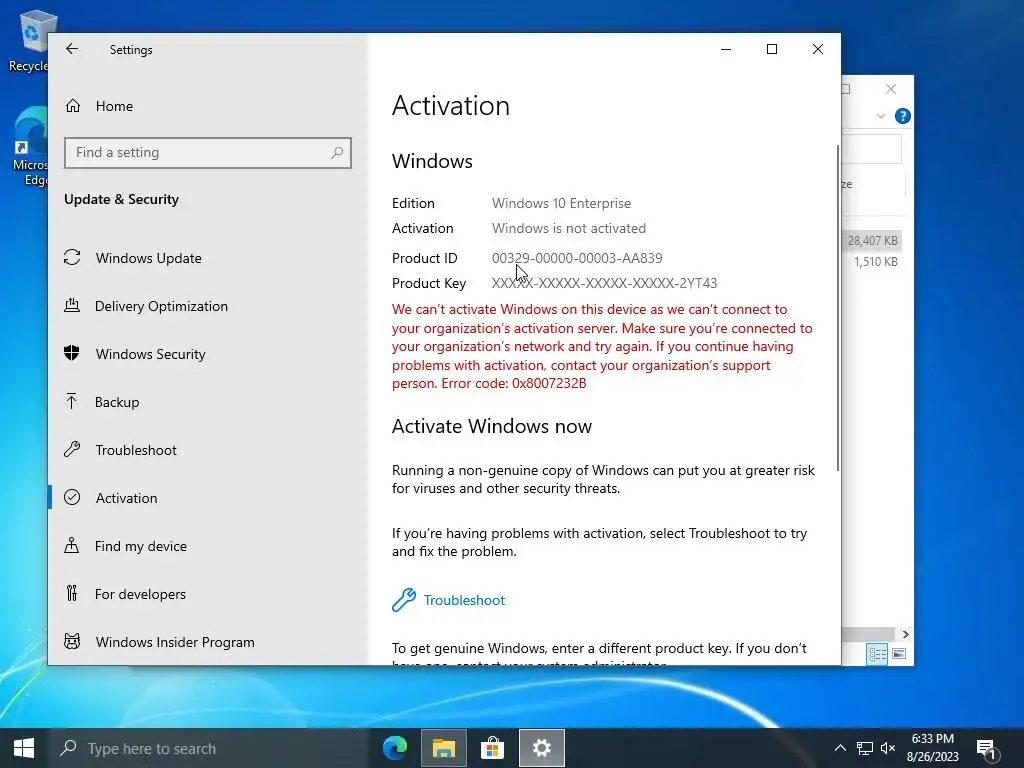Click the Windows Update sync icon

[x=72, y=258]
